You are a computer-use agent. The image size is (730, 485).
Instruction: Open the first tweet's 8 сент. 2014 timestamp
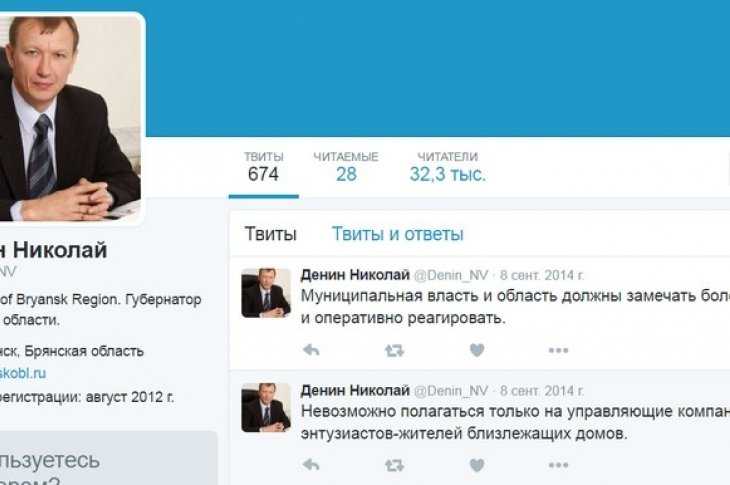point(541,275)
